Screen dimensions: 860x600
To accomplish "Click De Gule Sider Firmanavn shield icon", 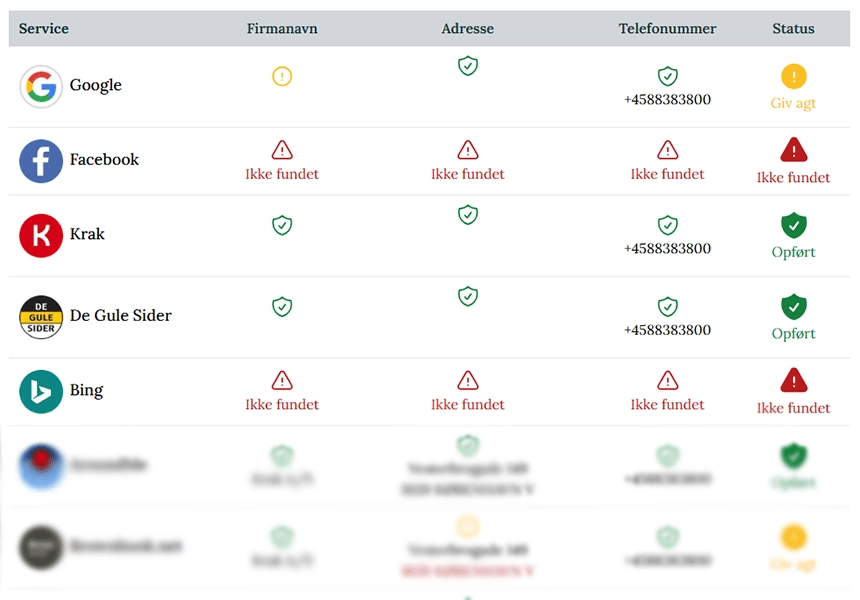I will coord(282,307).
